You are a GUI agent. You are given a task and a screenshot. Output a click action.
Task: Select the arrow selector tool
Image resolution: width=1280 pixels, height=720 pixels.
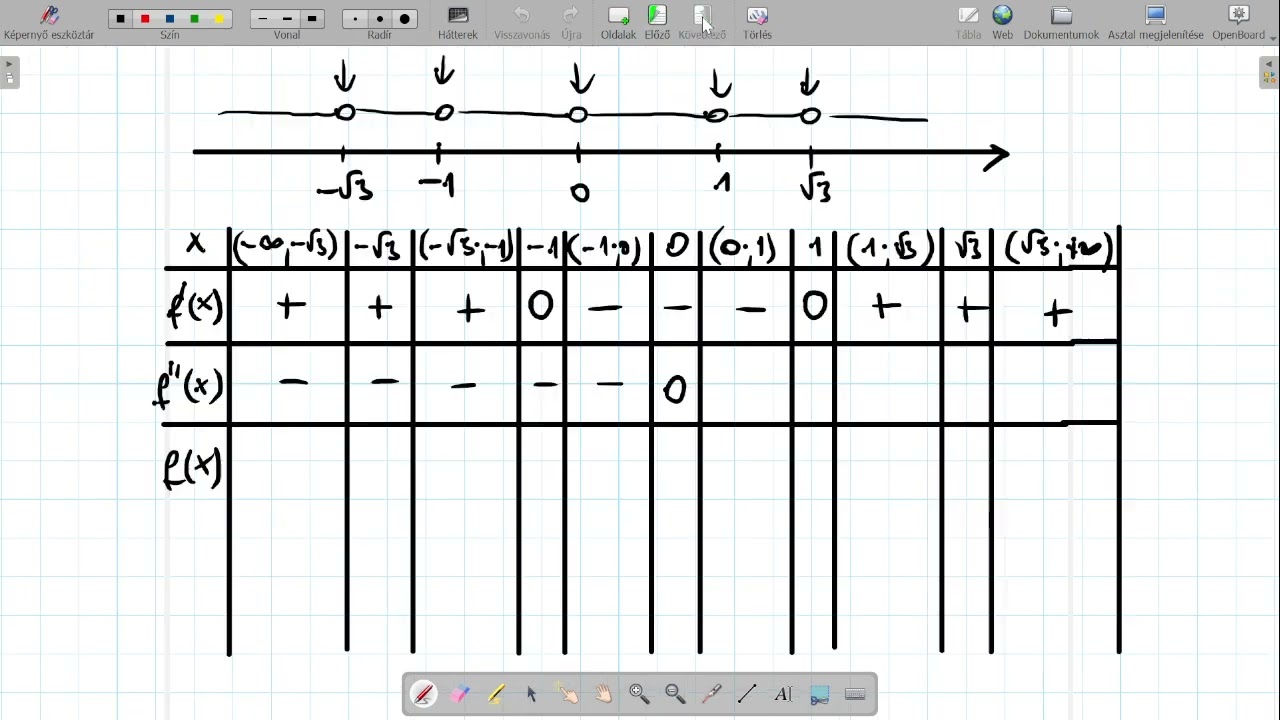point(531,694)
